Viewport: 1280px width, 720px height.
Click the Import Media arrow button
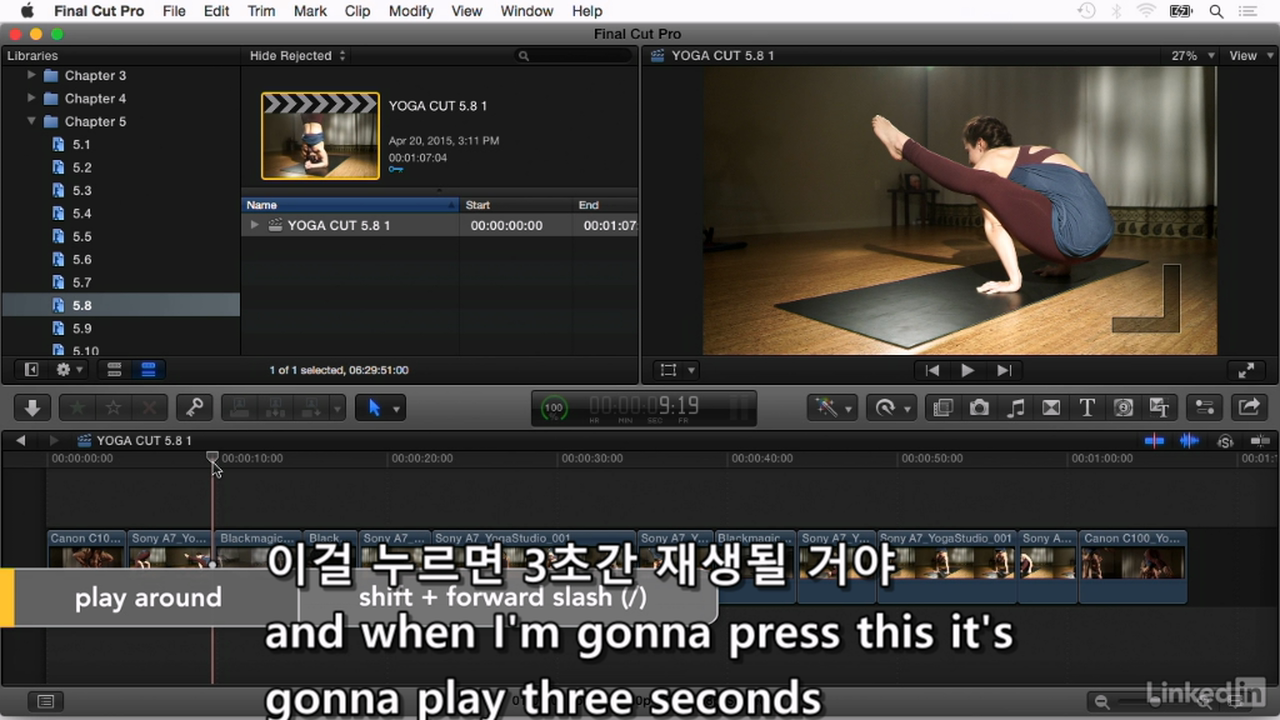click(x=32, y=407)
